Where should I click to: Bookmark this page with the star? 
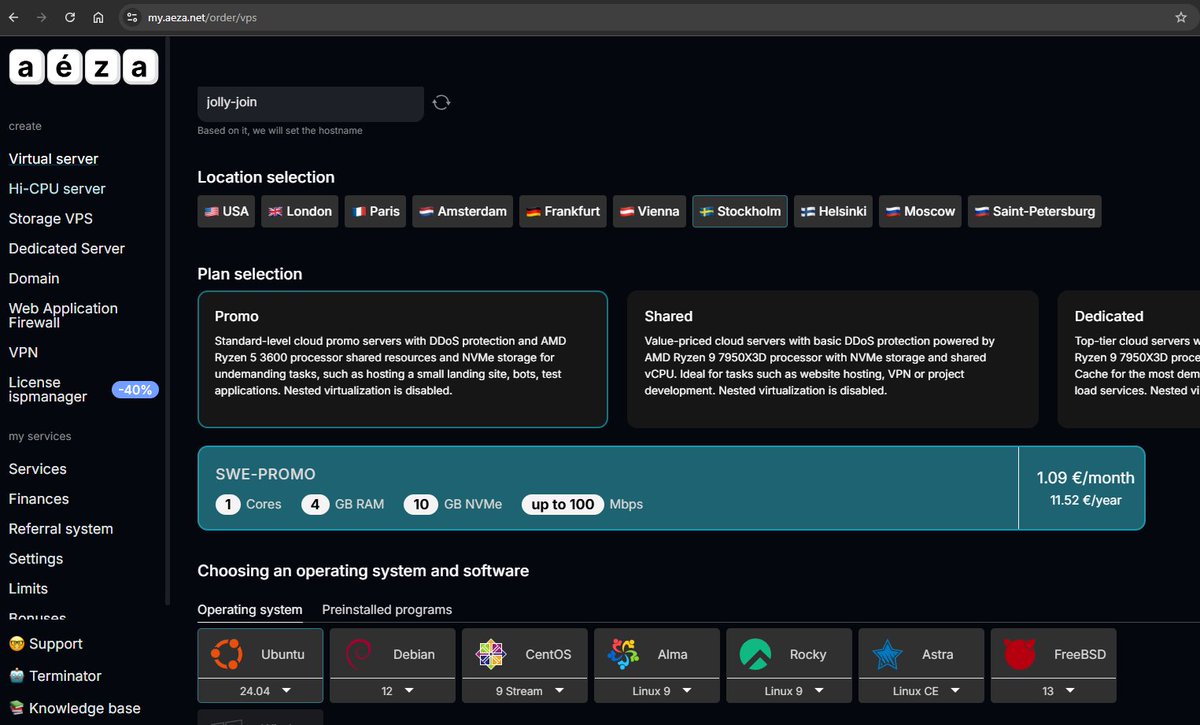(1181, 17)
